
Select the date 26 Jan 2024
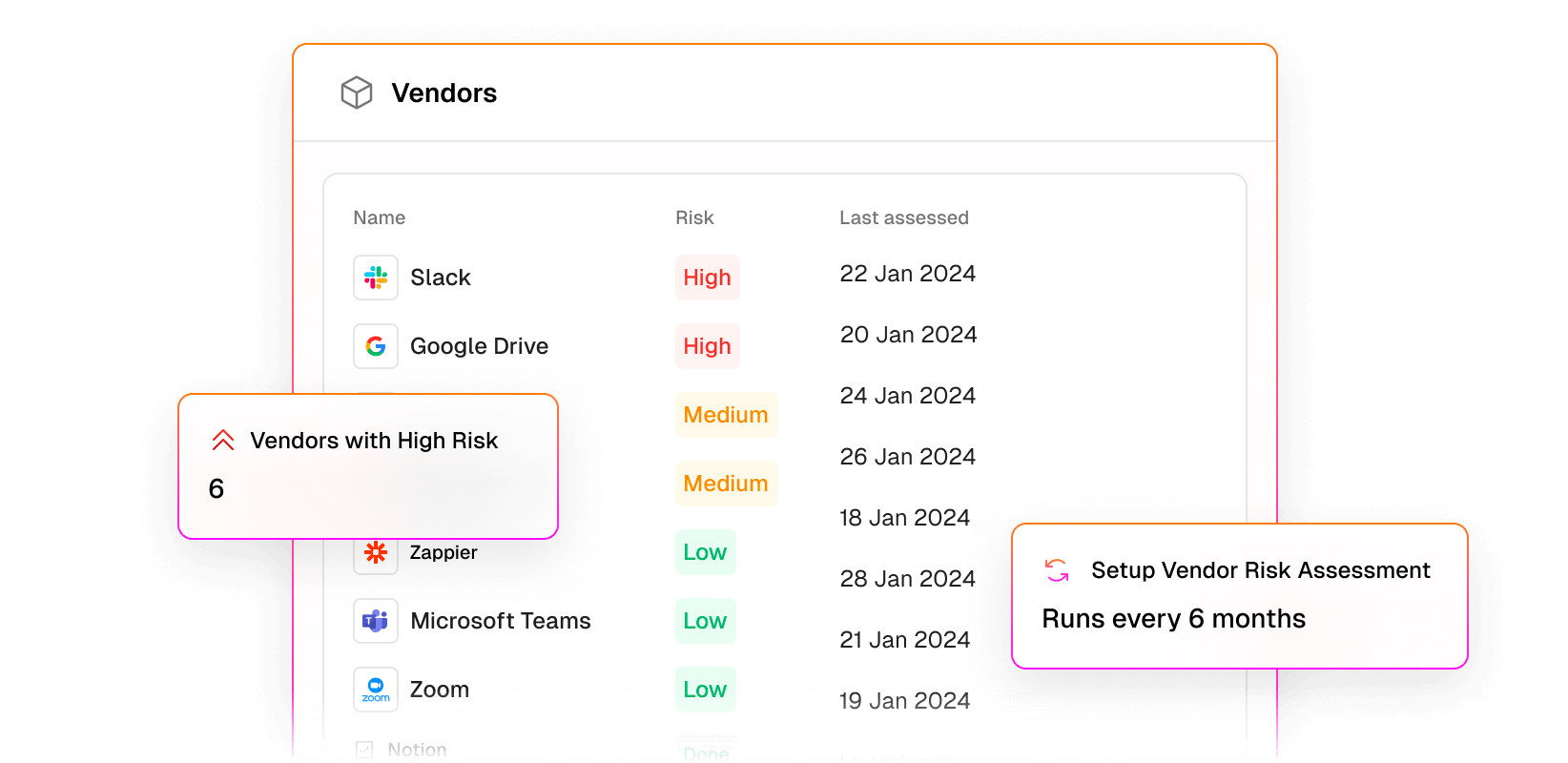(x=908, y=457)
